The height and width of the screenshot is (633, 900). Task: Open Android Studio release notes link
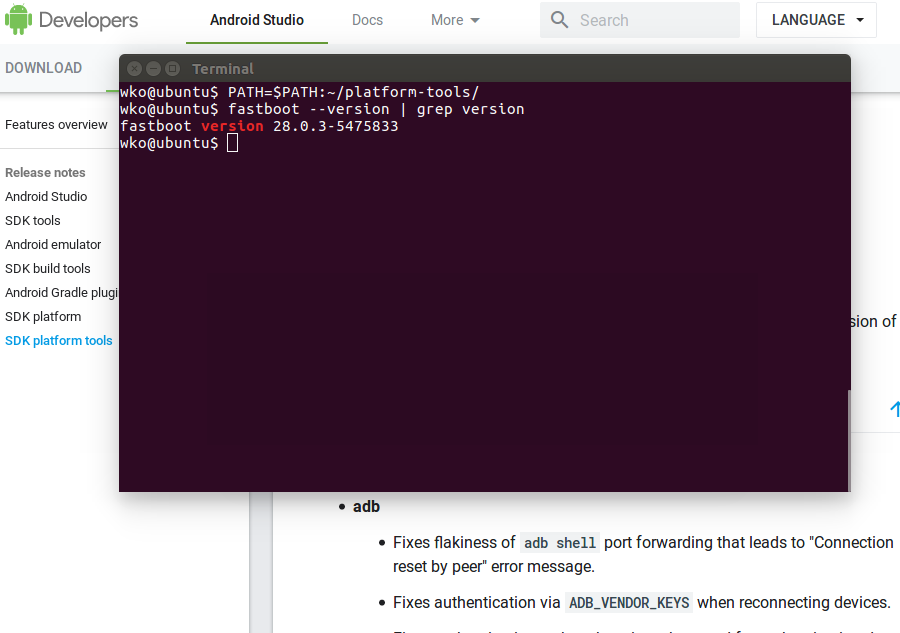click(x=46, y=196)
